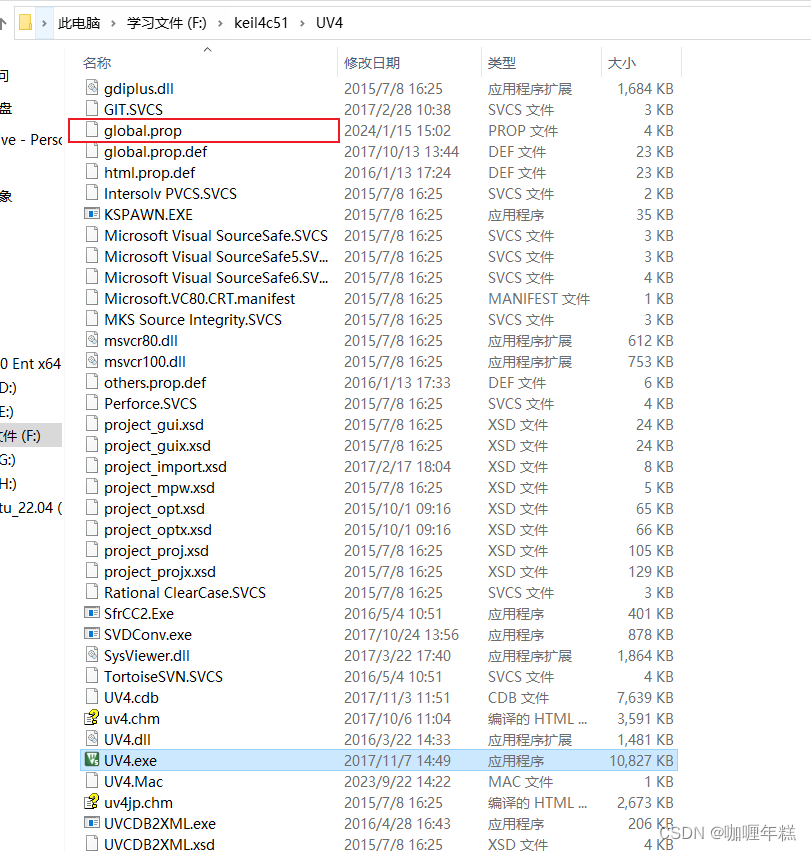The width and height of the screenshot is (811, 851).
Task: Sort files by 大小 column header
Action: (622, 63)
